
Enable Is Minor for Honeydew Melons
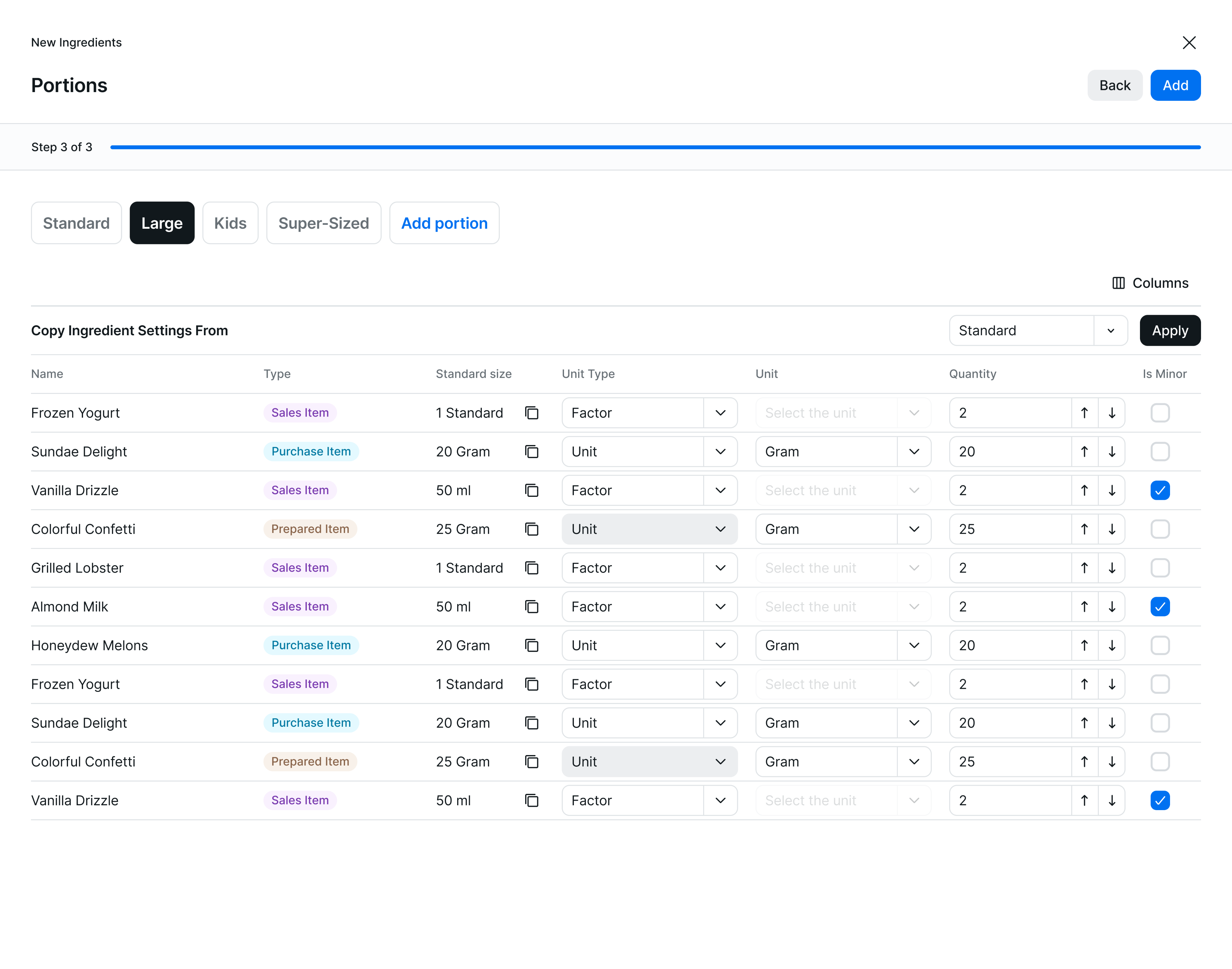point(1160,645)
